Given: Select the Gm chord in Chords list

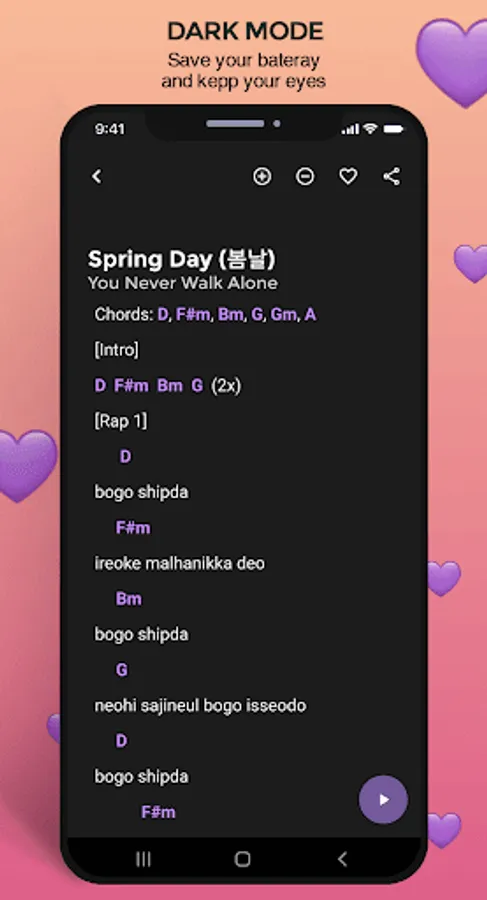Looking at the screenshot, I should coord(283,315).
